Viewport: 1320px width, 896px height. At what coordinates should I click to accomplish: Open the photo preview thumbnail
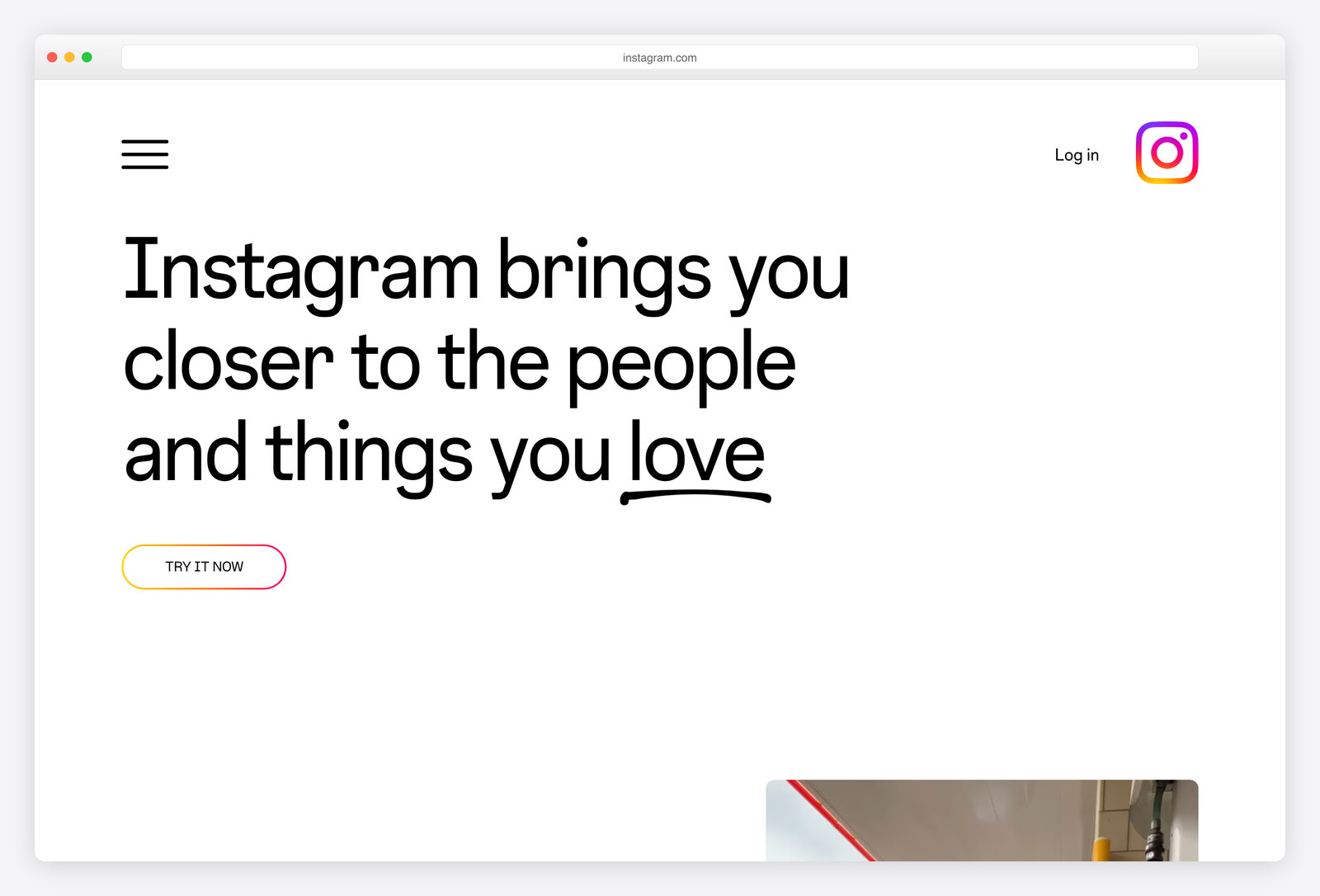tap(982, 820)
